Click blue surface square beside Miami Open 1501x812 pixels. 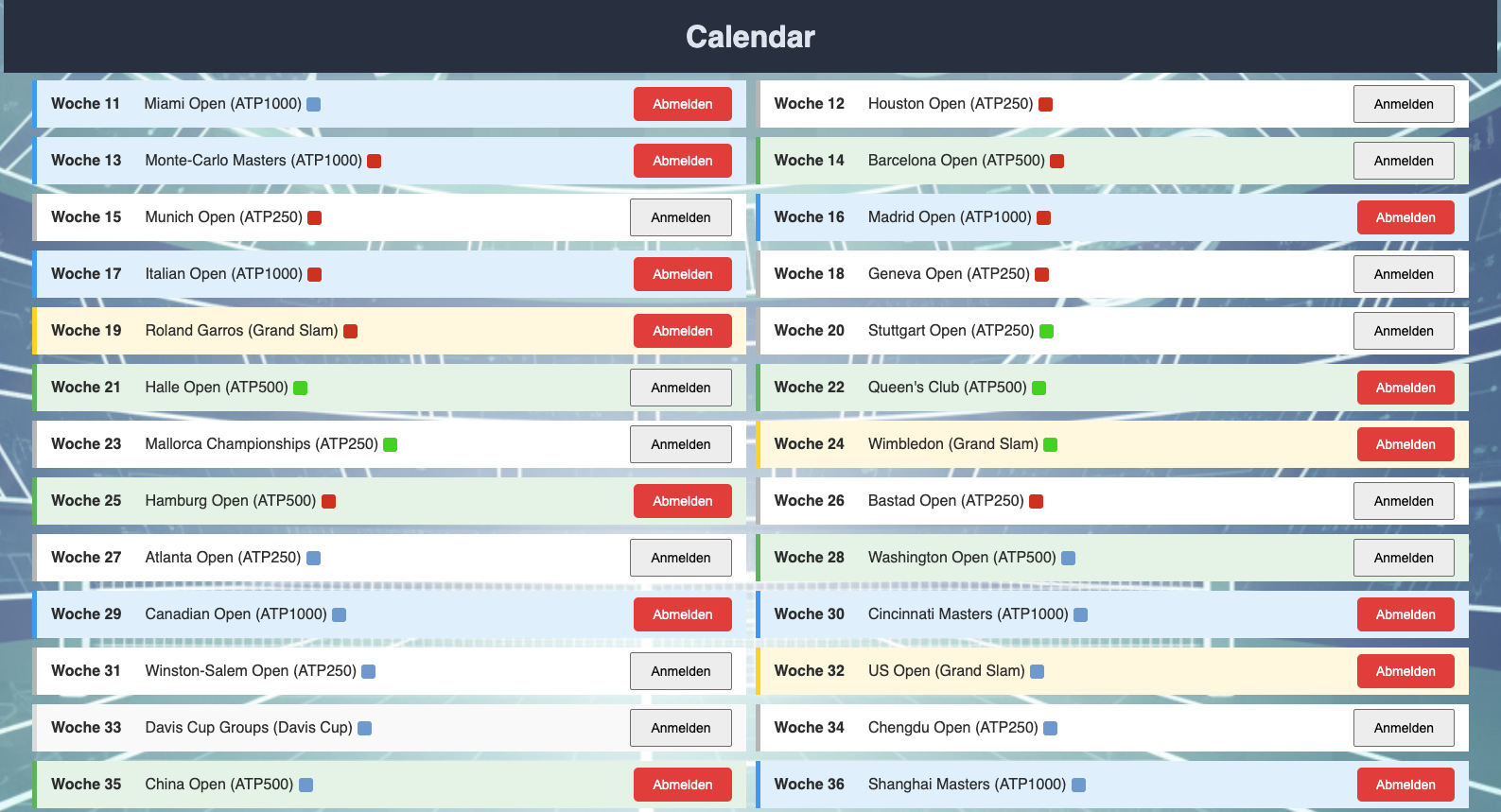point(314,105)
